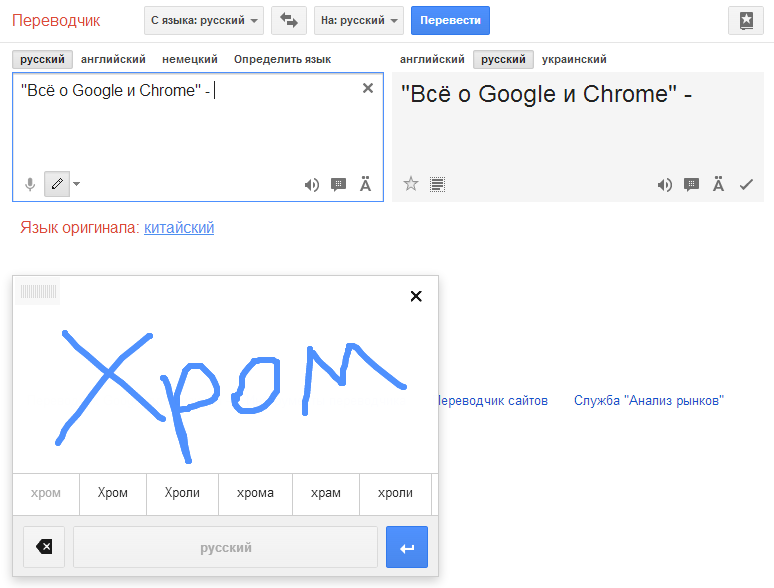This screenshot has width=774, height=588.
Task: Choose handwriting suggestion храм
Action: (326, 493)
